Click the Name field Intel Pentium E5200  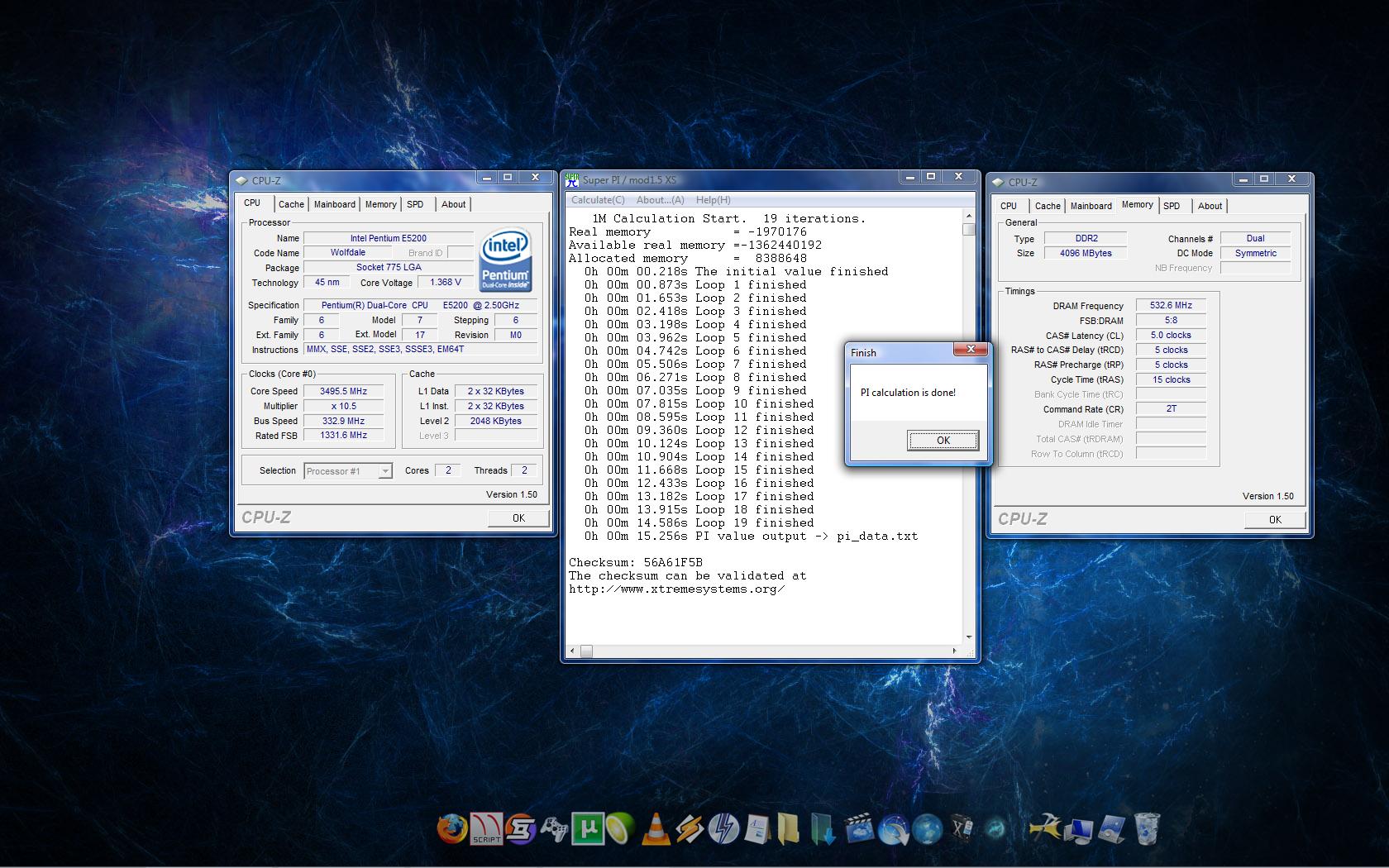coord(388,238)
